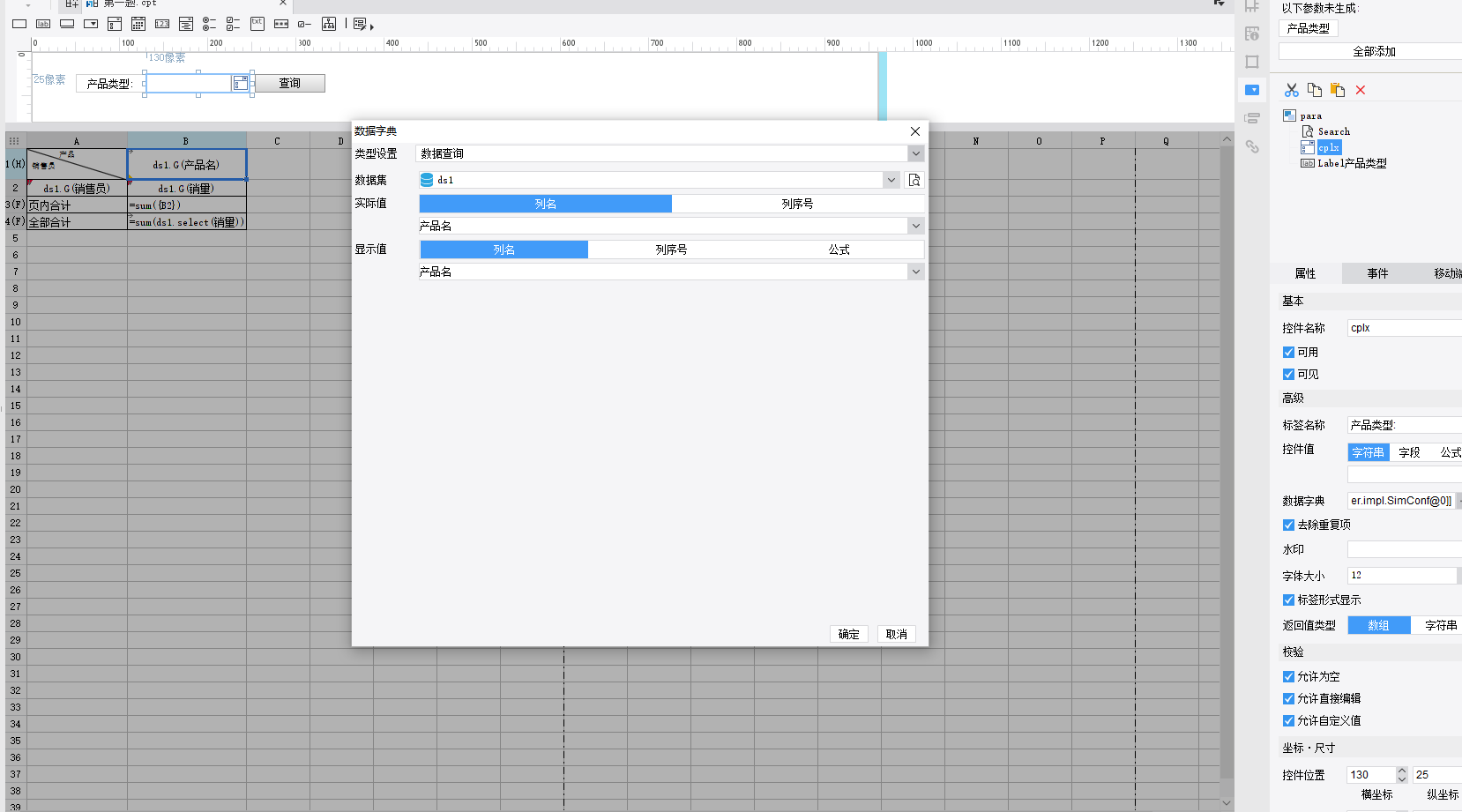Open the preset widgets menu
Viewport: 1462px width, 812px height.
pyautogui.click(x=362, y=24)
